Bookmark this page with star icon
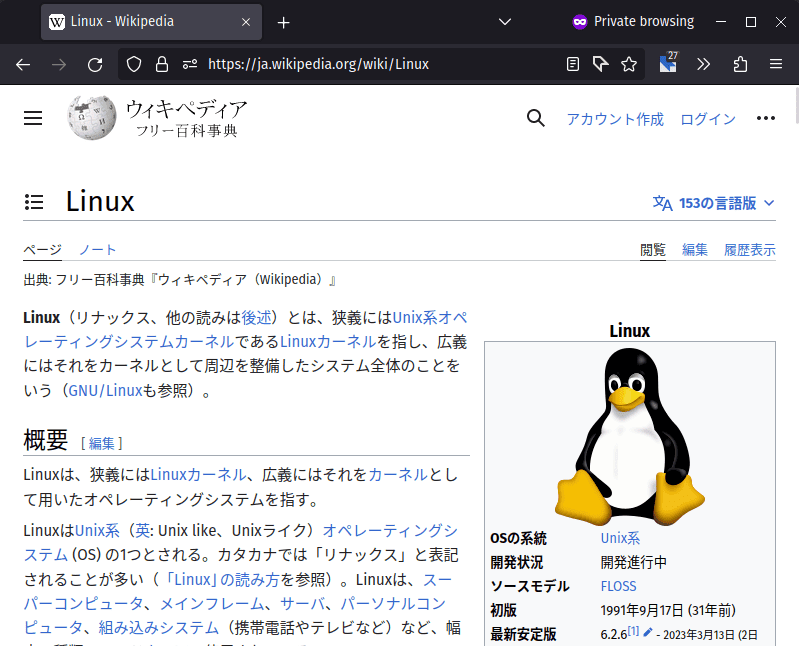799x646 pixels. click(629, 64)
